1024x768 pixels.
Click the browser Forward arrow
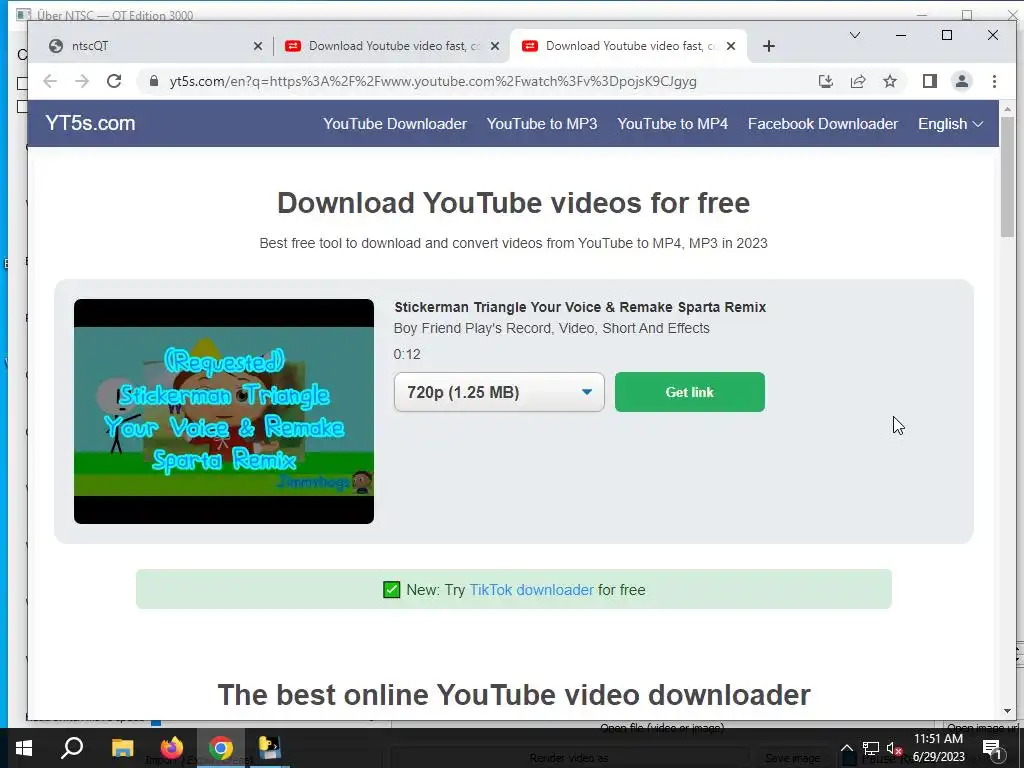click(82, 81)
